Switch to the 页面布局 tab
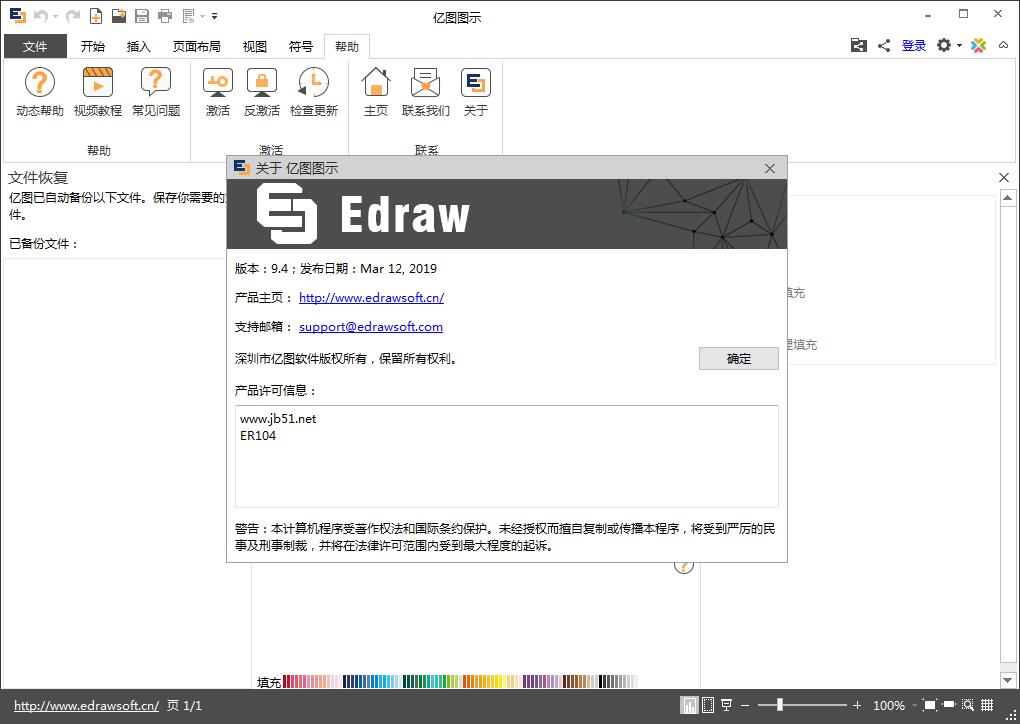This screenshot has width=1020, height=724. [196, 46]
